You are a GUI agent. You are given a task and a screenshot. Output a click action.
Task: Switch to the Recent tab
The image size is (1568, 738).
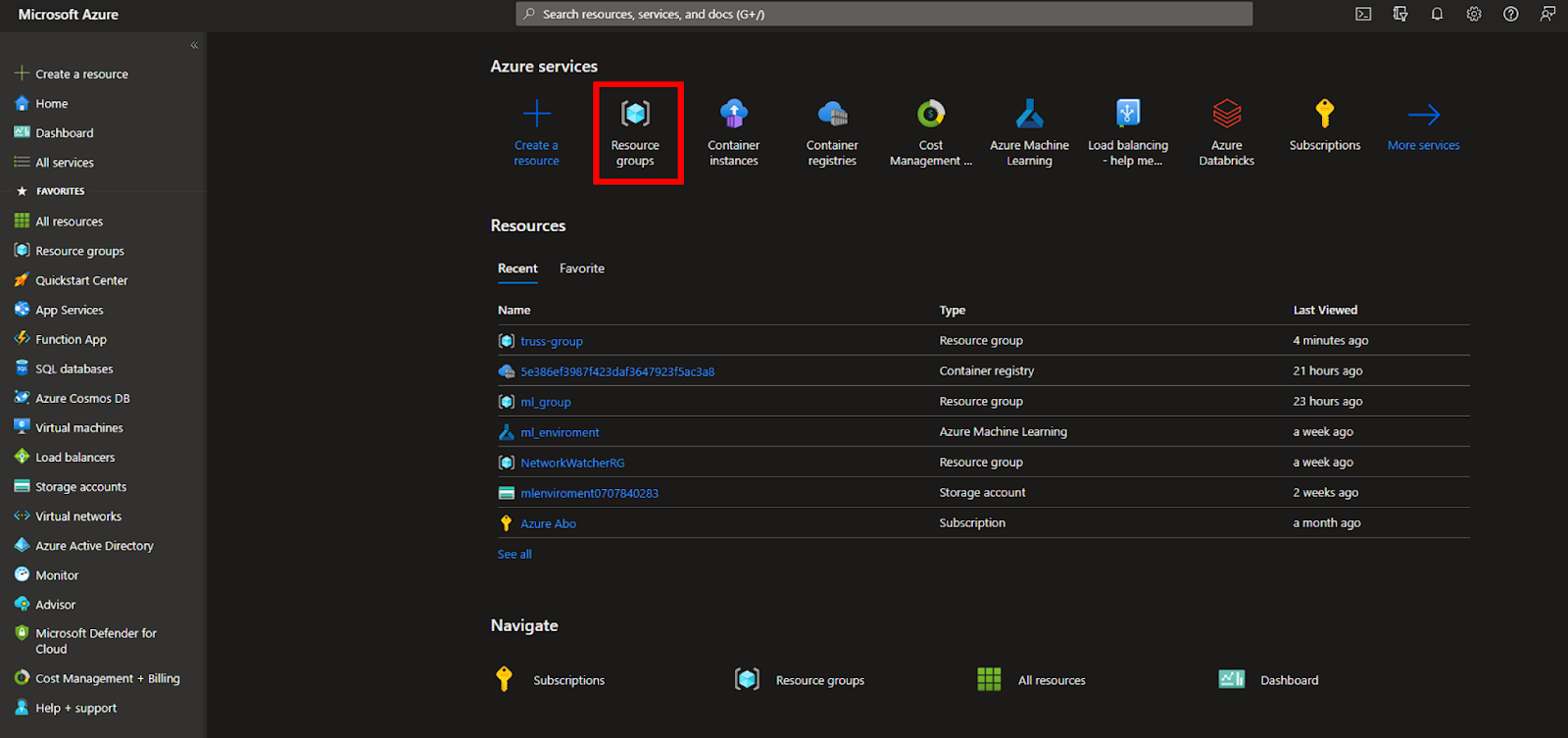tap(517, 269)
